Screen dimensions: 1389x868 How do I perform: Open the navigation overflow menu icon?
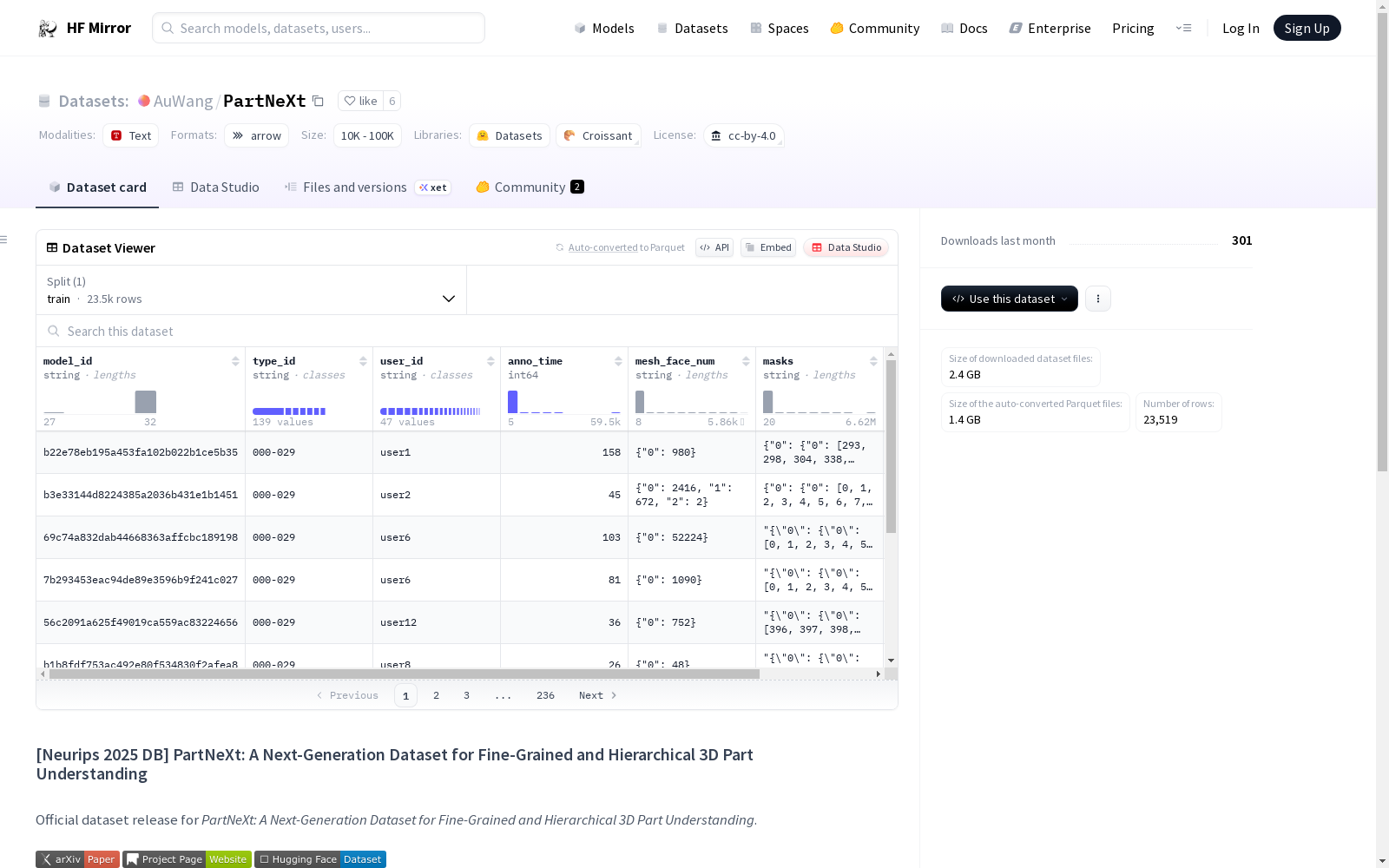point(1183,29)
